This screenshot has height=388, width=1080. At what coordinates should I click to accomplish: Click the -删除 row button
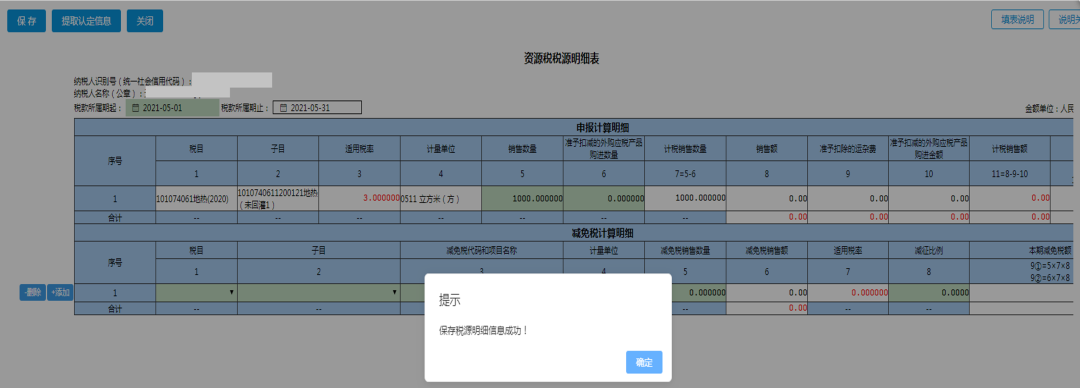point(32,292)
